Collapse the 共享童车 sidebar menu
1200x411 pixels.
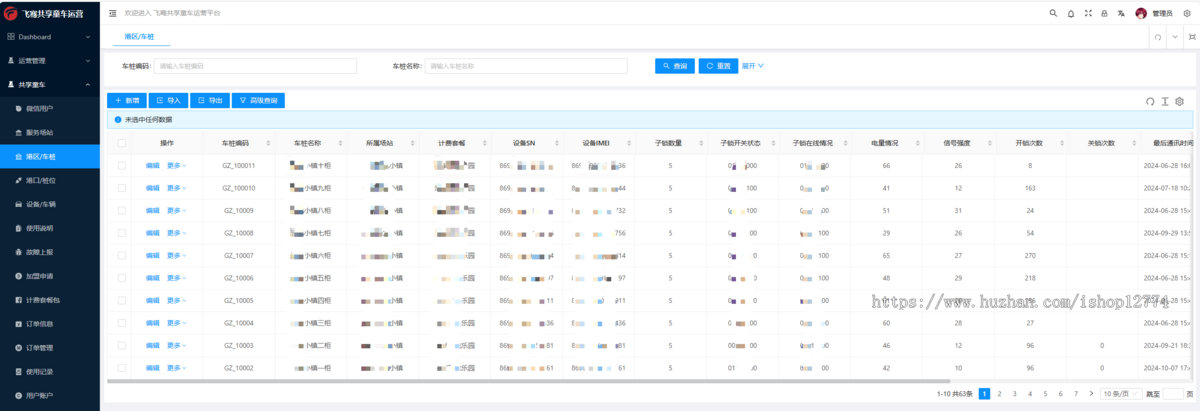[x=50, y=84]
